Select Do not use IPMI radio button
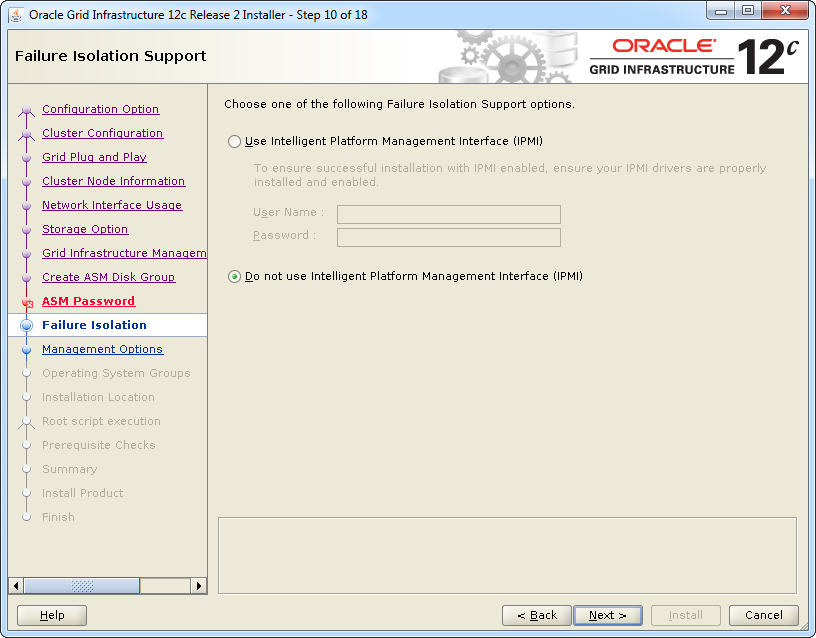The image size is (816, 638). (235, 277)
